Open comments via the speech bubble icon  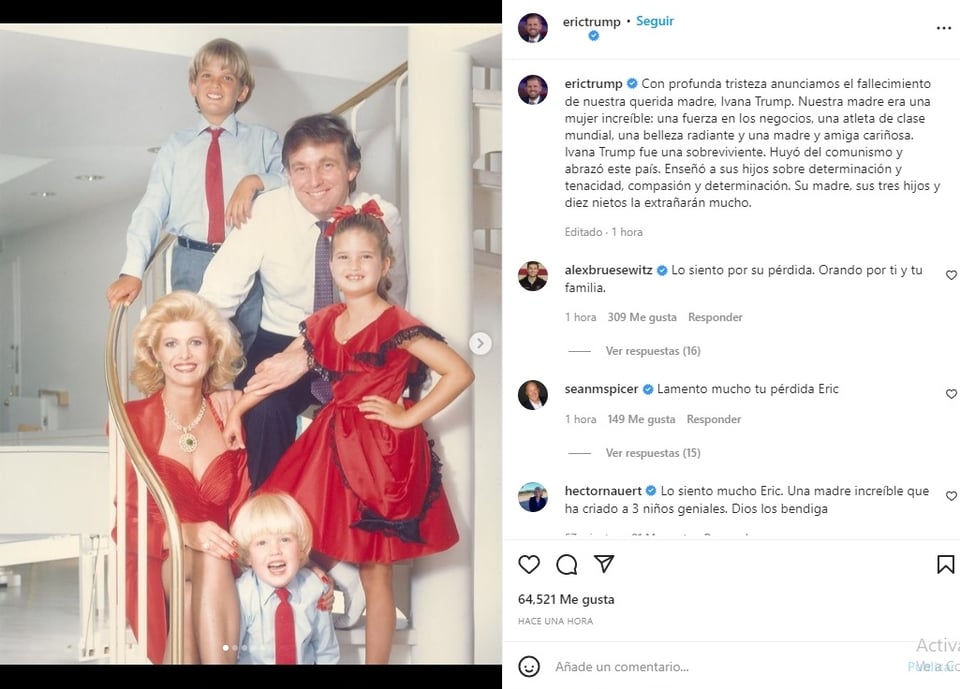(566, 564)
